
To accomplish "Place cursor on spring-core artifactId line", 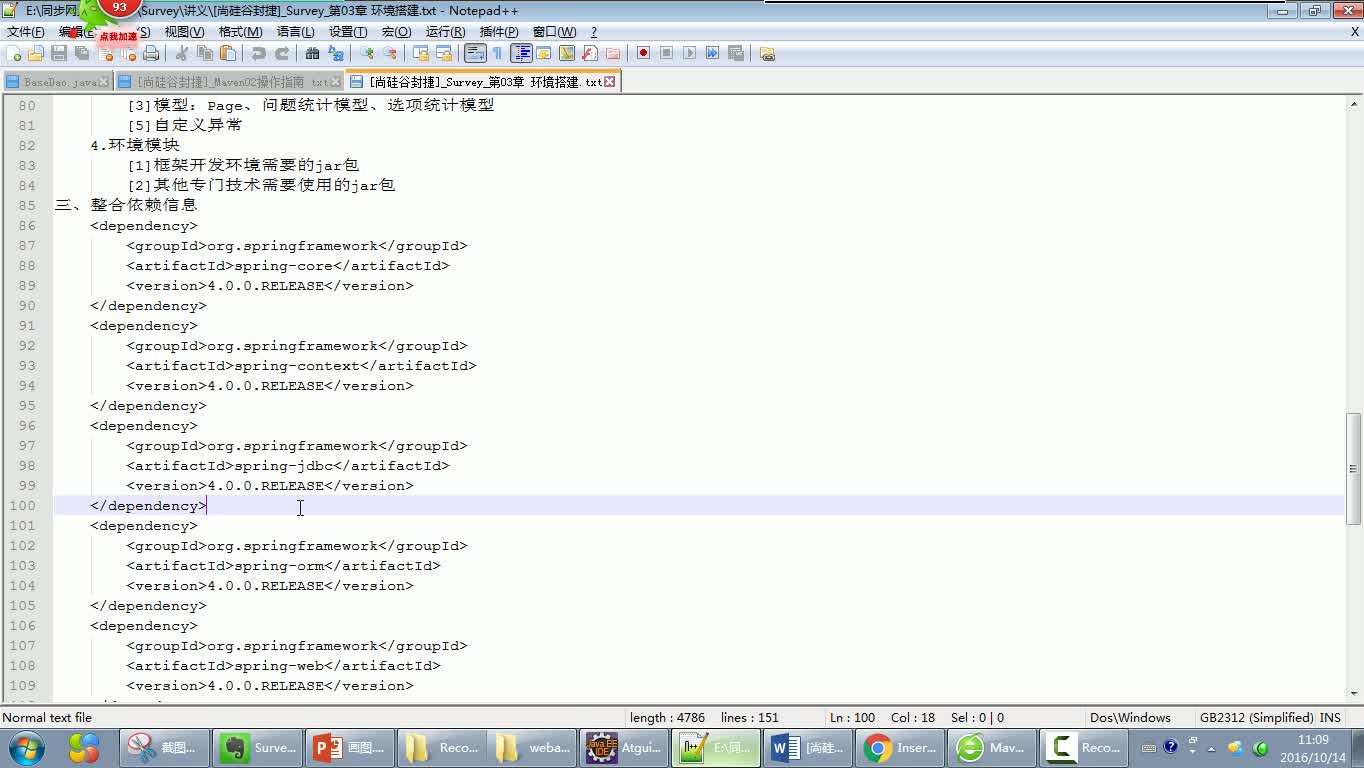I will [288, 265].
